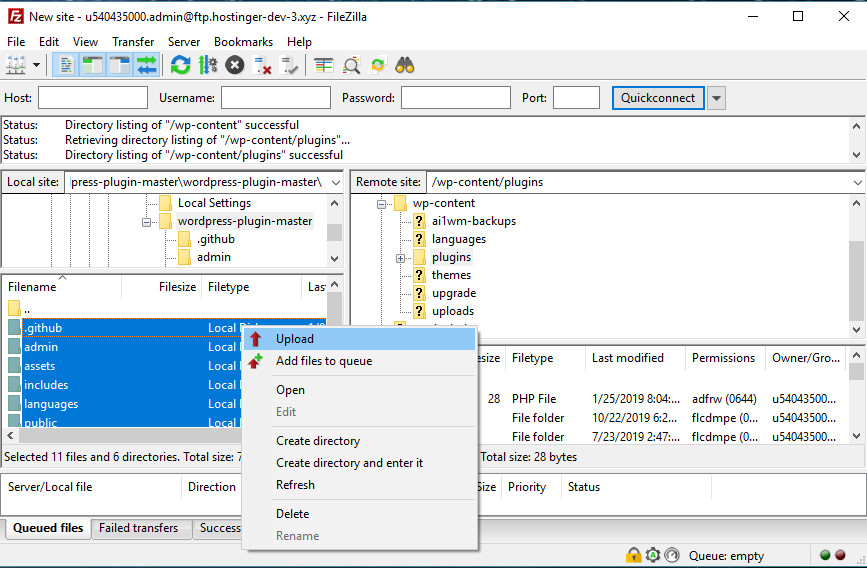The height and width of the screenshot is (568, 867).
Task: Expand the plugins folder in remote tree
Action: pyautogui.click(x=400, y=258)
